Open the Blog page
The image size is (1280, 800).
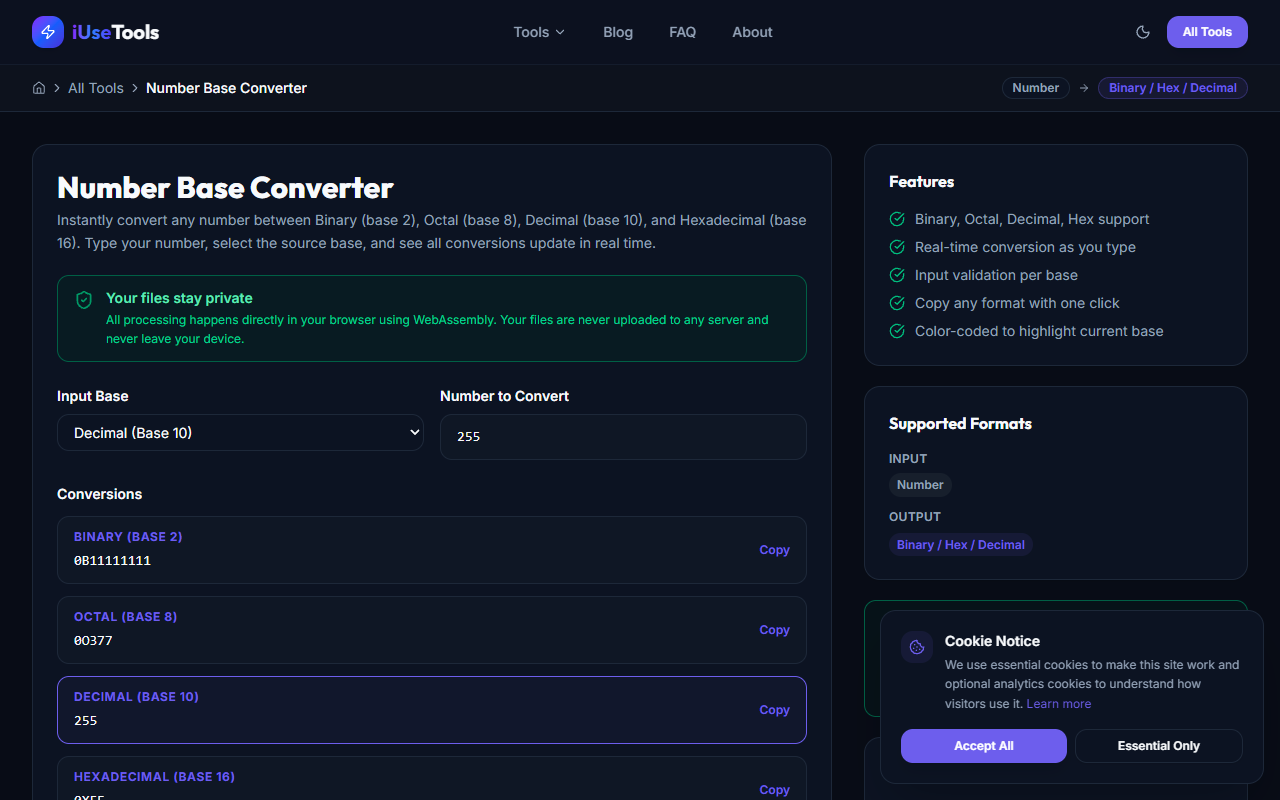(x=617, y=31)
